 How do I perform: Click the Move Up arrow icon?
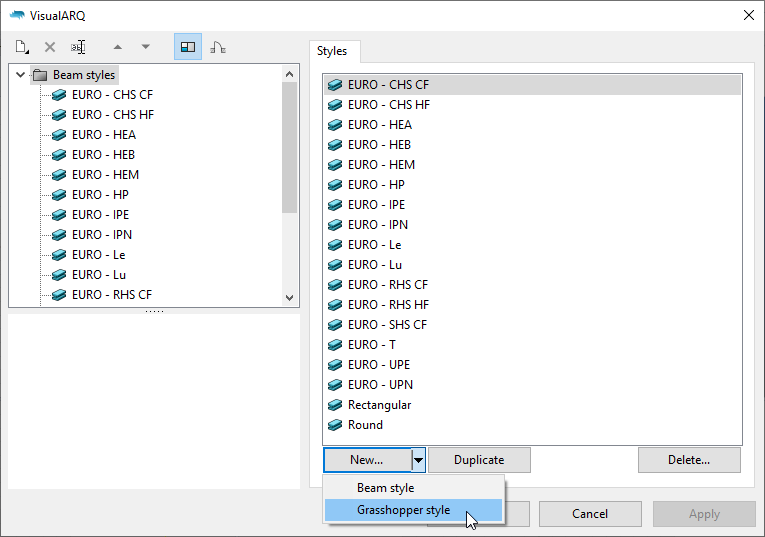point(118,47)
